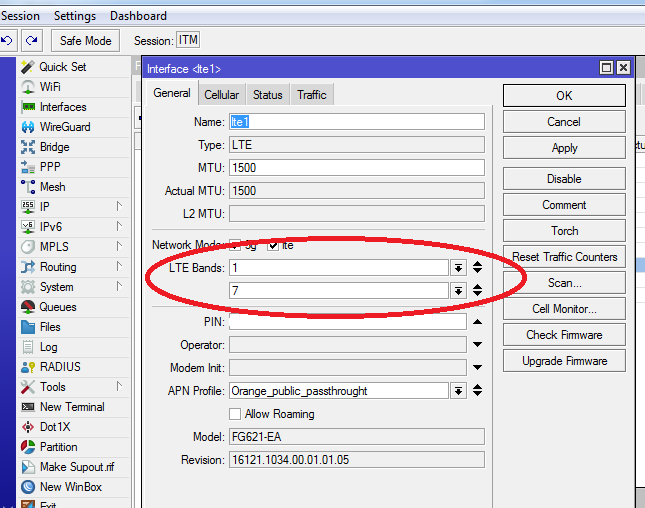
Task: Open the RADIUS icon
Action: coord(28,367)
